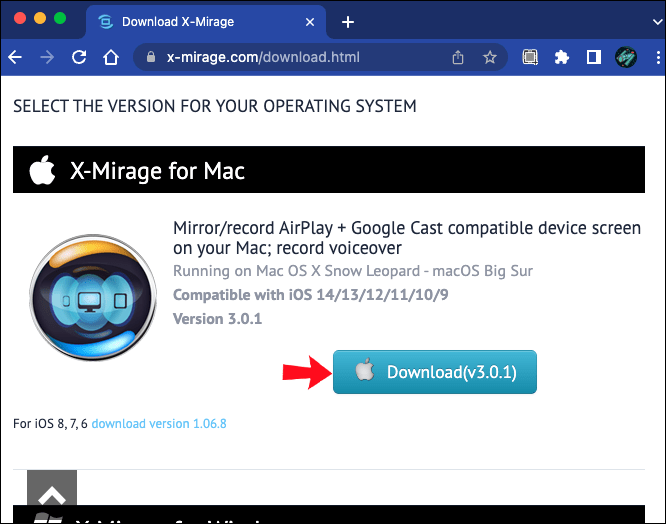
Task: Click the Download(v3.0.1) button
Action: (435, 372)
